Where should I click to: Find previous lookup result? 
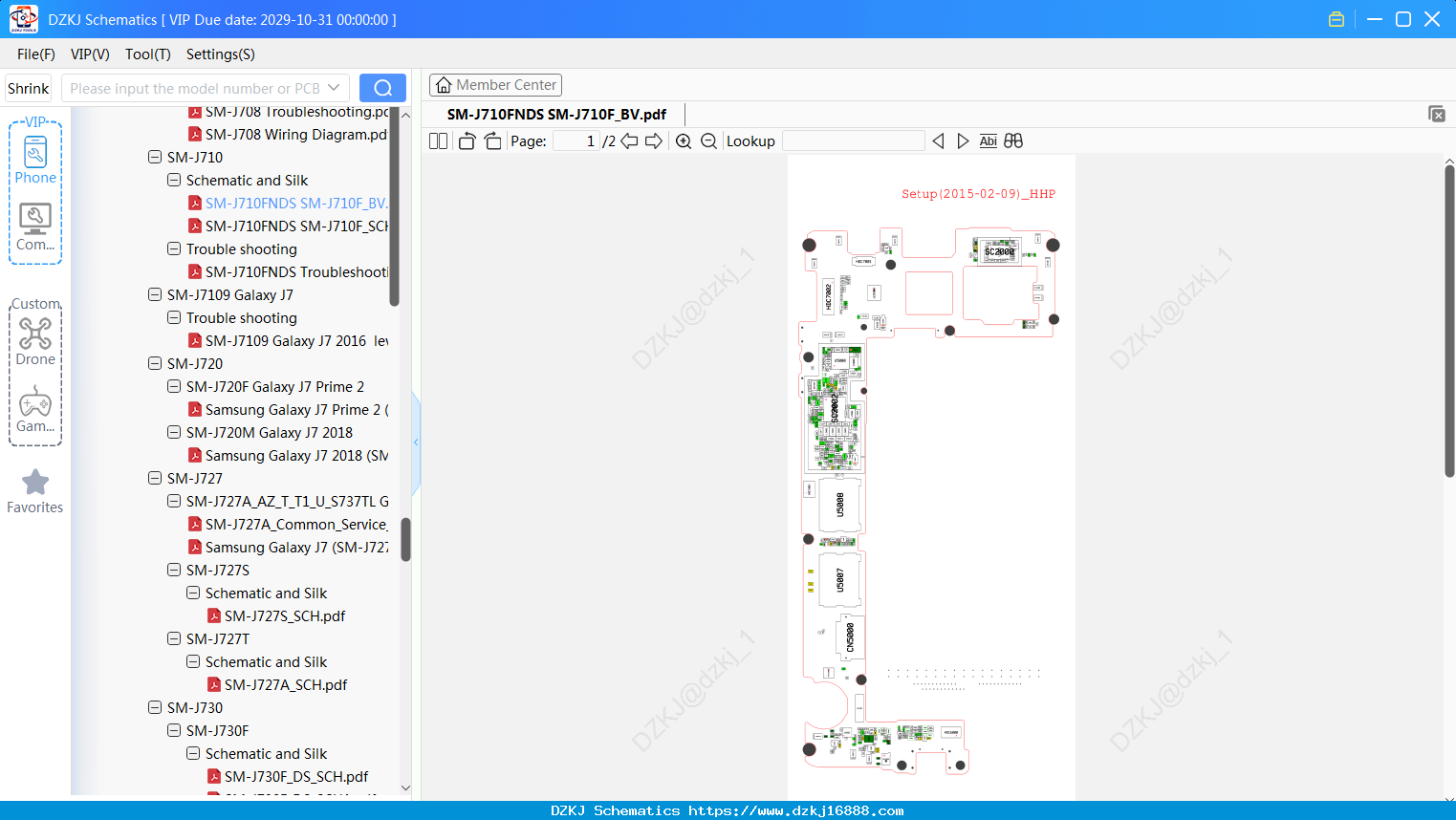pyautogui.click(x=938, y=141)
